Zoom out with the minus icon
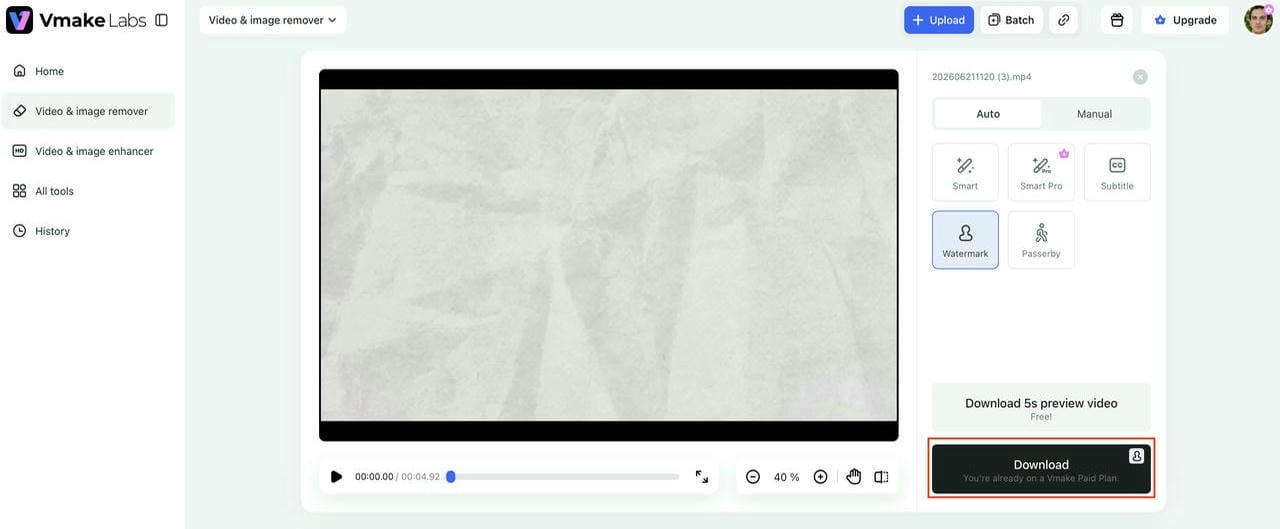This screenshot has width=1280, height=529. 753,477
